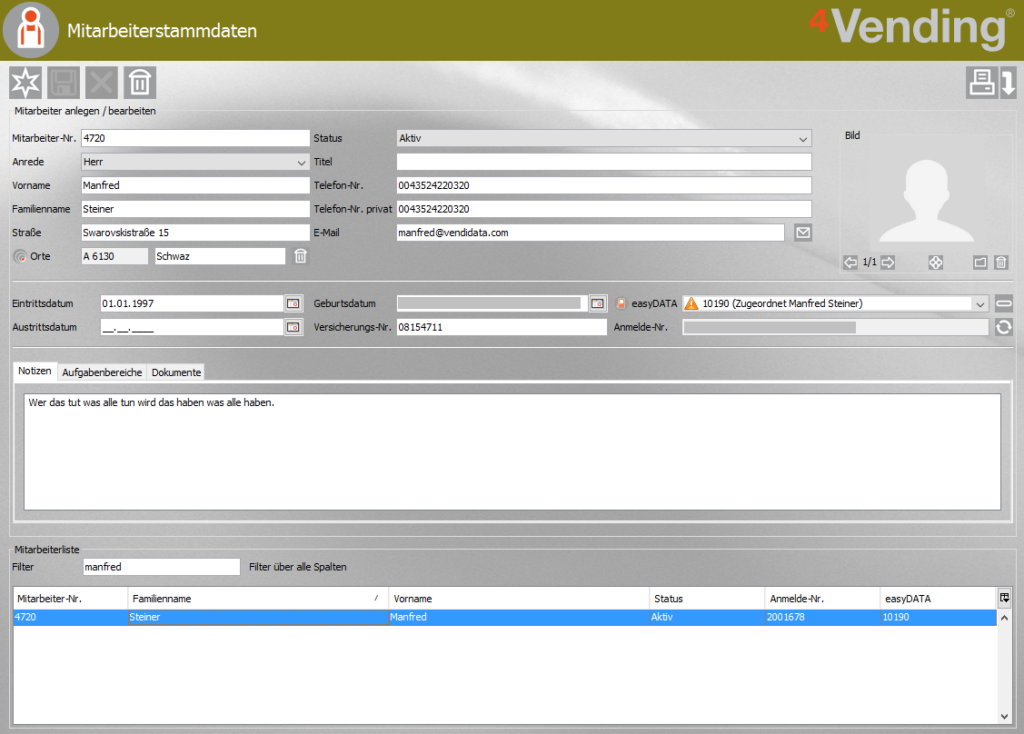Click the easyDATA warning triangle icon
1024x734 pixels.
[x=691, y=304]
